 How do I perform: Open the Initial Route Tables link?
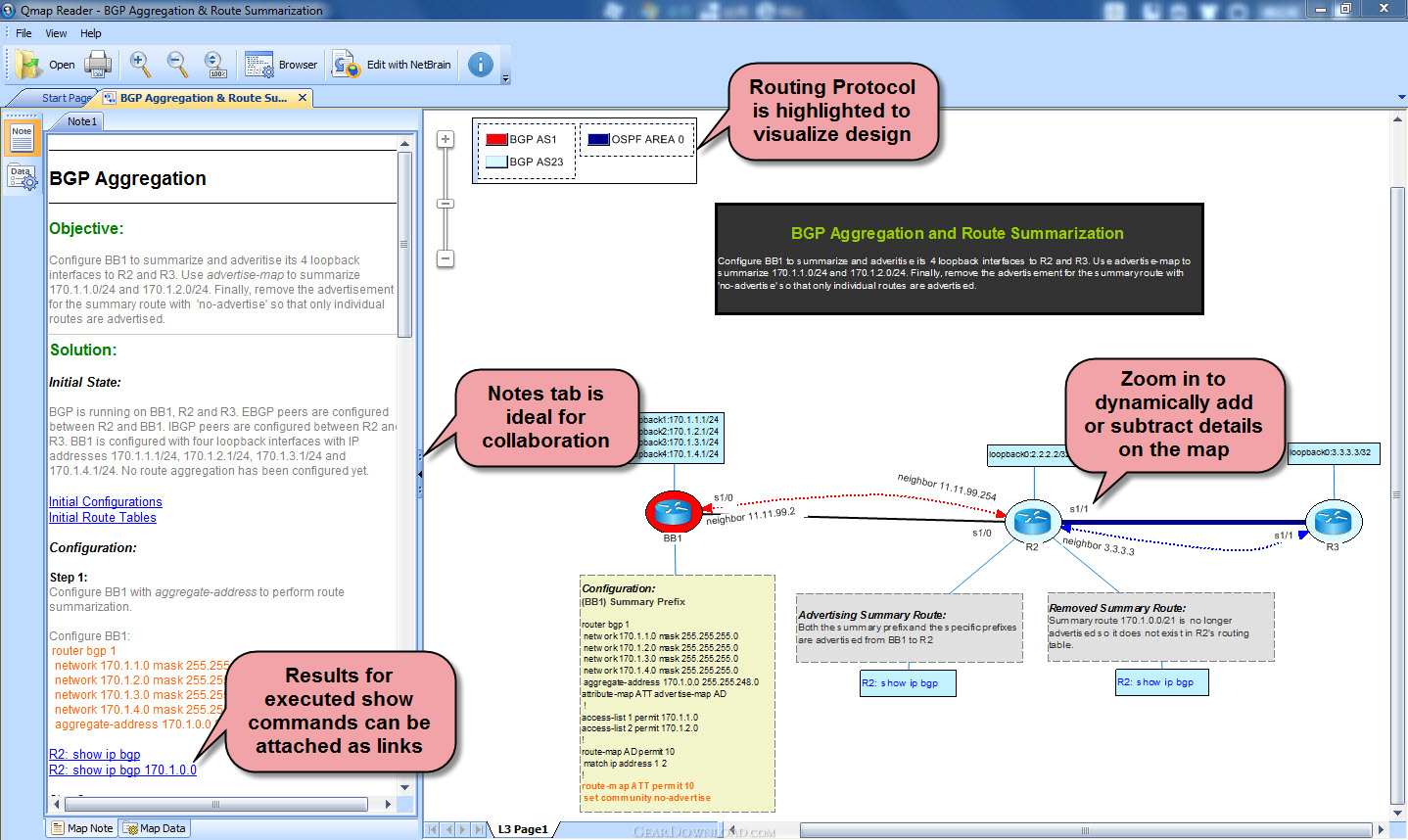pyautogui.click(x=103, y=517)
